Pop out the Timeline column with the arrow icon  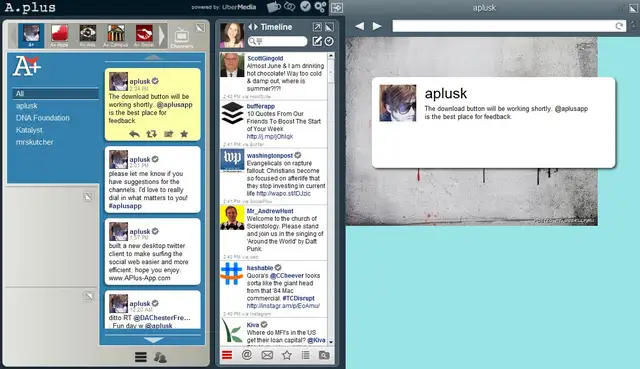[x=317, y=27]
